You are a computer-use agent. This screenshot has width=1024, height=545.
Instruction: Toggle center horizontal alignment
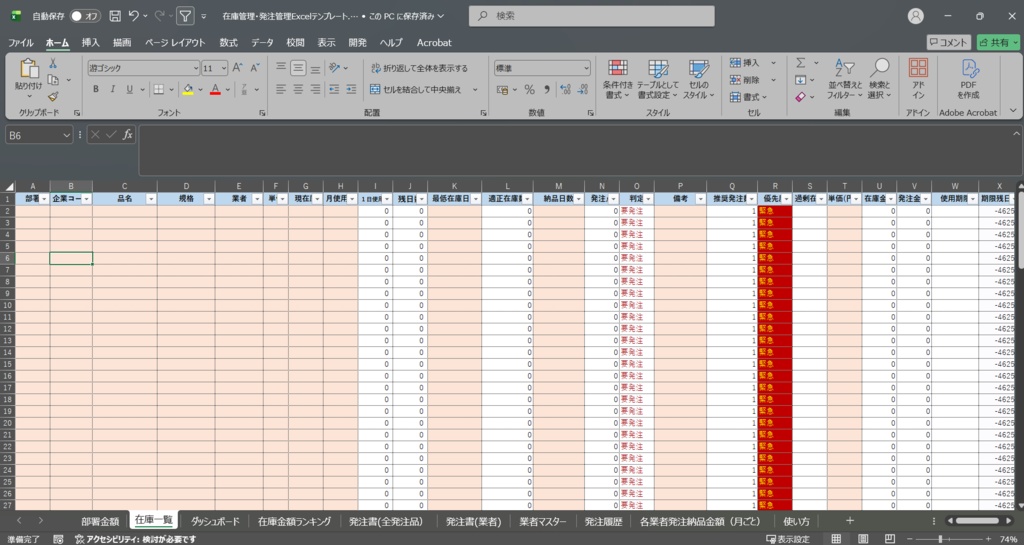pos(298,89)
